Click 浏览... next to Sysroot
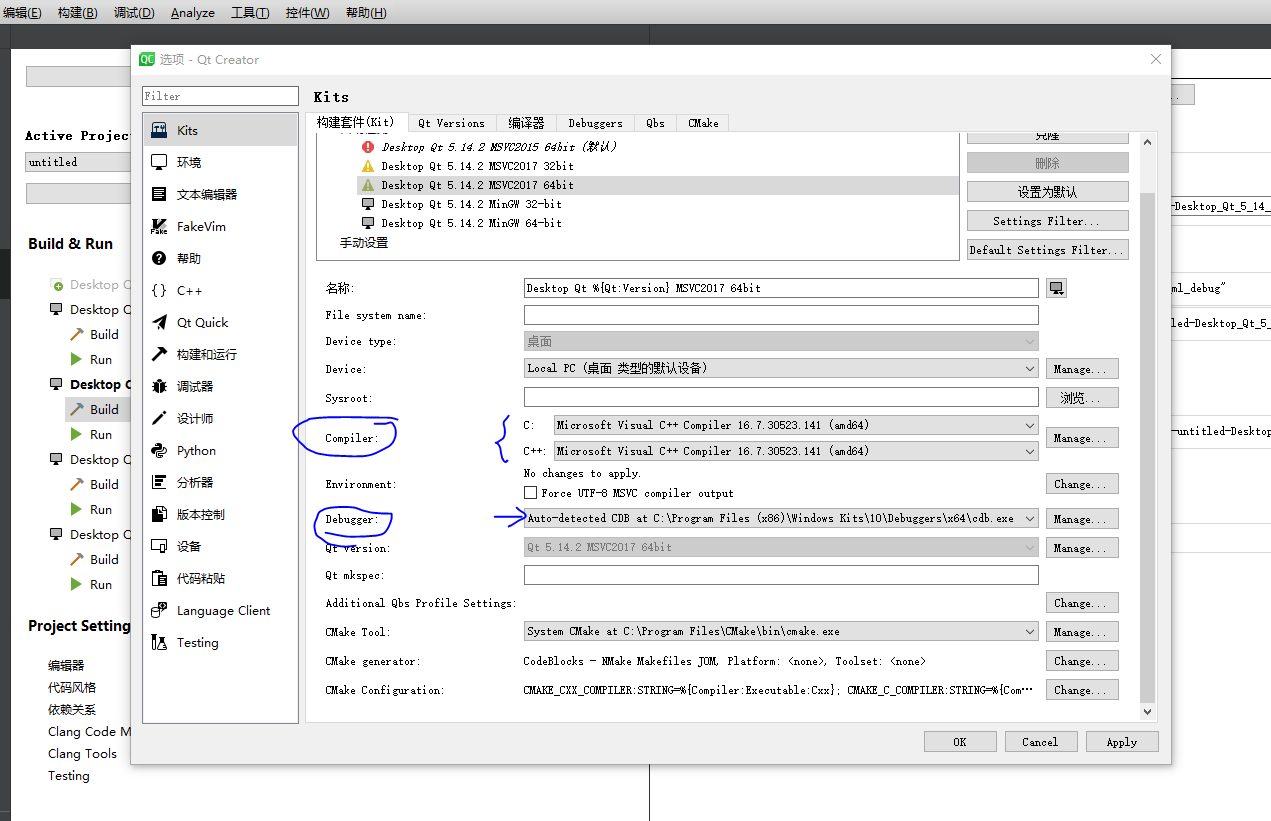Image resolution: width=1271 pixels, height=821 pixels. (x=1082, y=398)
